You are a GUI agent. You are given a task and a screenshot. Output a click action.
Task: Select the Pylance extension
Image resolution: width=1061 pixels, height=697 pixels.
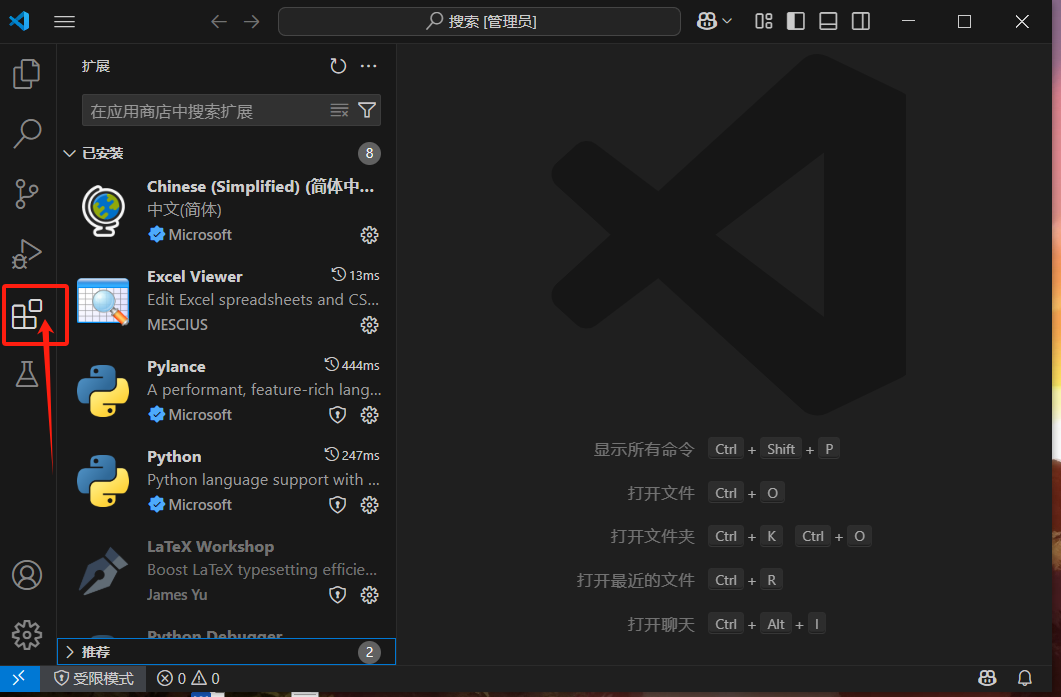[227, 390]
